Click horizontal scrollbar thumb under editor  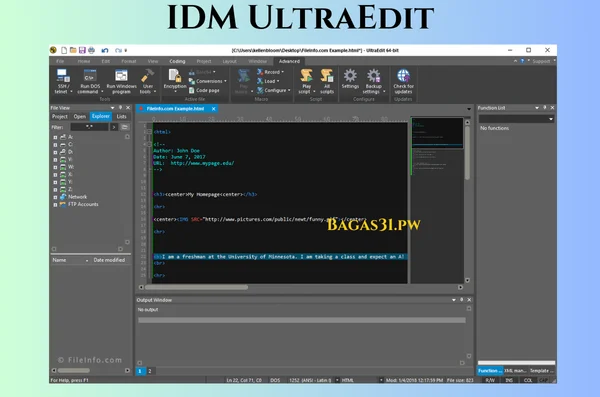tap(196, 287)
